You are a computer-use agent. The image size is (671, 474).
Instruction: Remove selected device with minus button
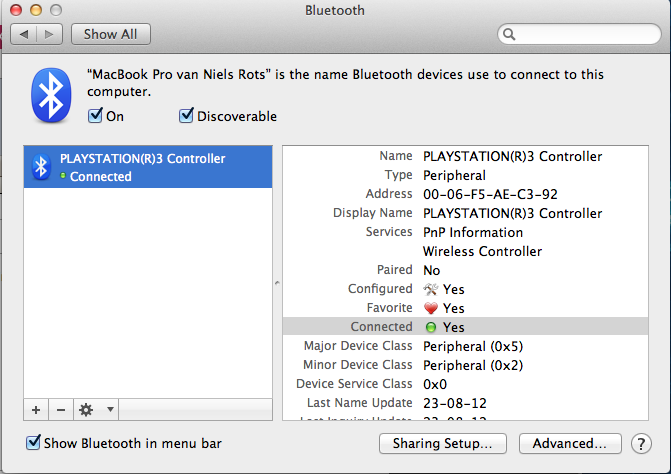[60, 410]
